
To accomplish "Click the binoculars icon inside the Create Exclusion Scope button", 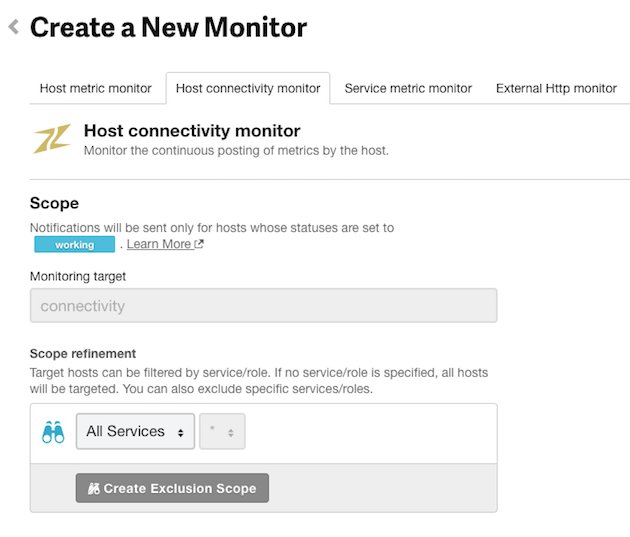I will click(x=94, y=488).
